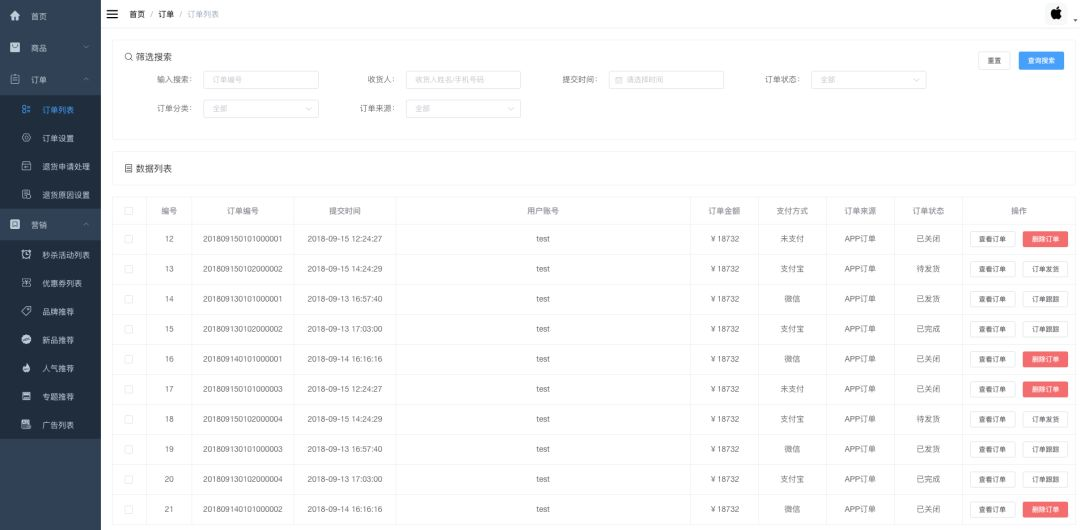
Task: Click 订单跟踪 for order row 15
Action: coord(1045,329)
